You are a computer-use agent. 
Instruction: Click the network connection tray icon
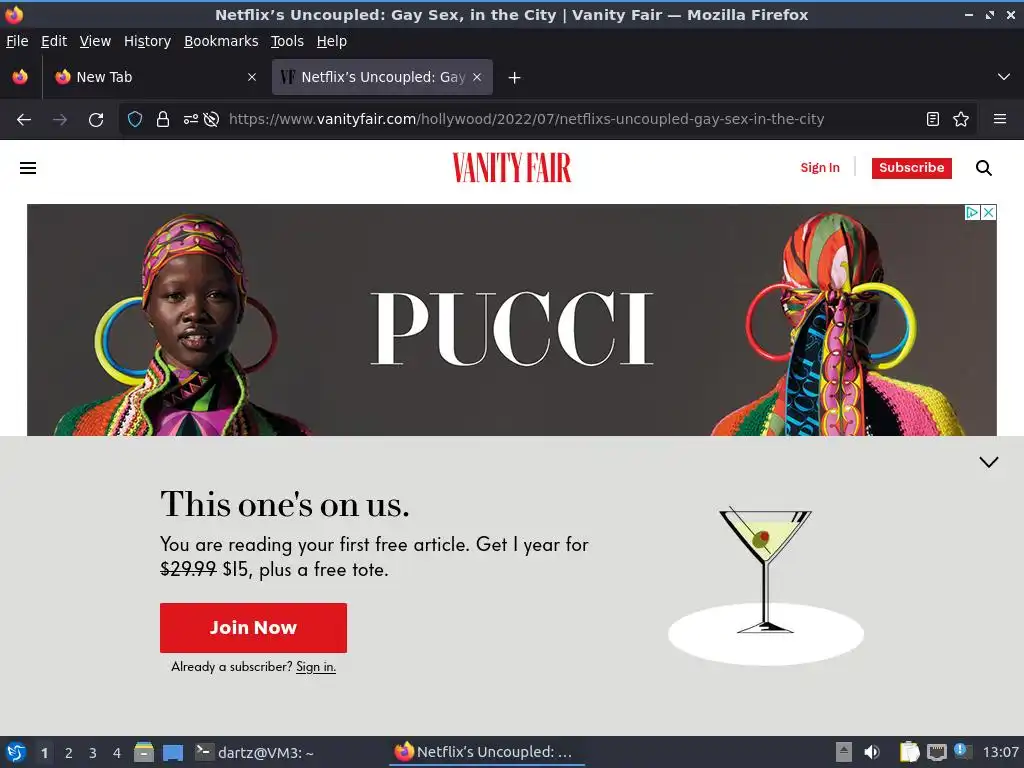coord(936,752)
